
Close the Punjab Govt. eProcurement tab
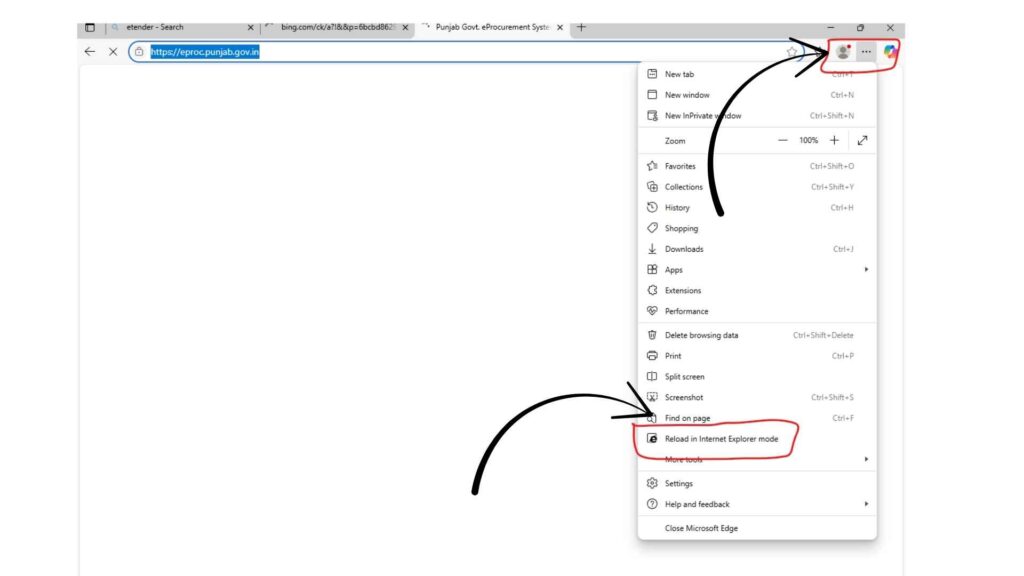560,27
